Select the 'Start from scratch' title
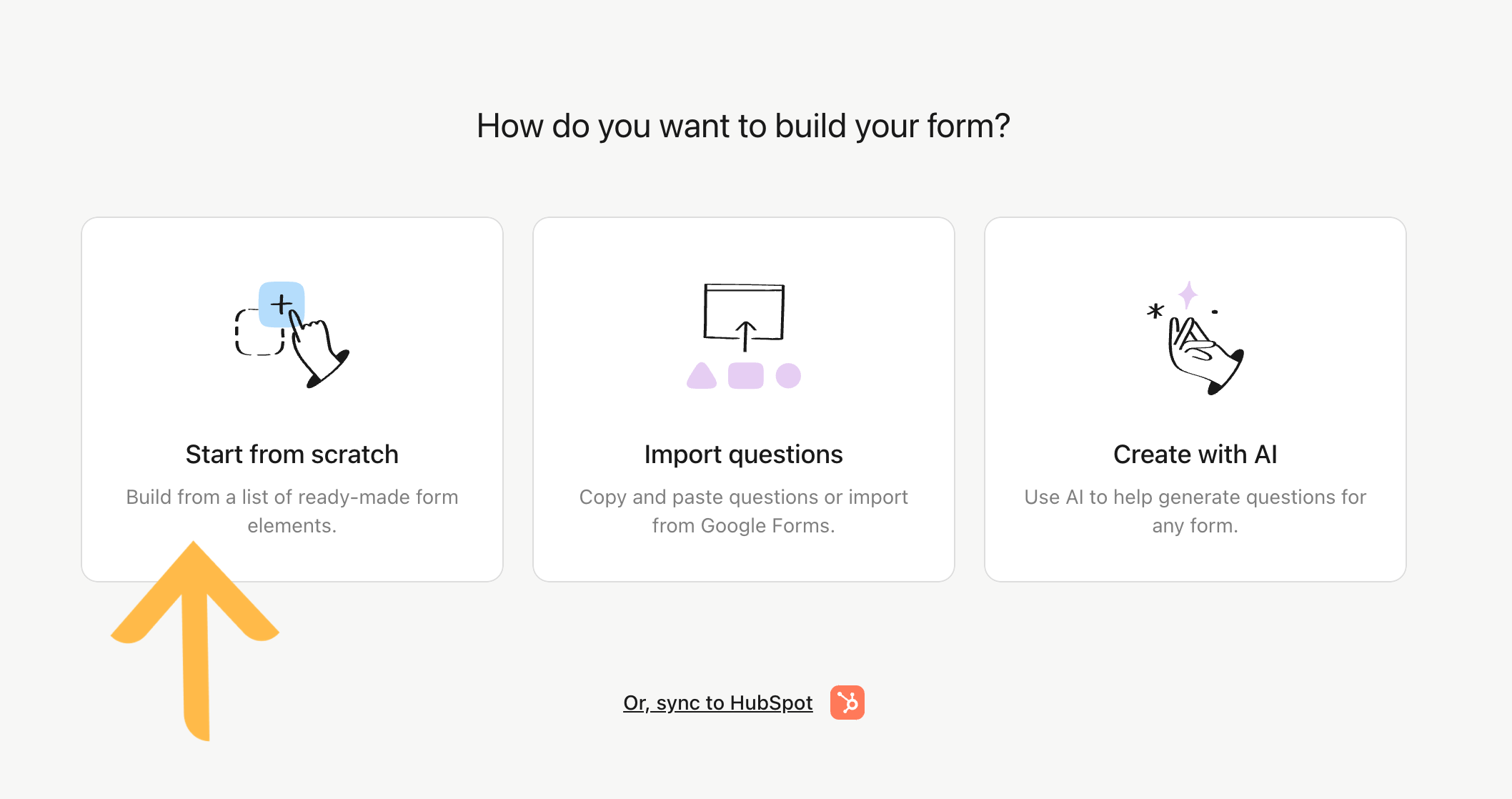Viewport: 1512px width, 799px height. click(x=292, y=455)
